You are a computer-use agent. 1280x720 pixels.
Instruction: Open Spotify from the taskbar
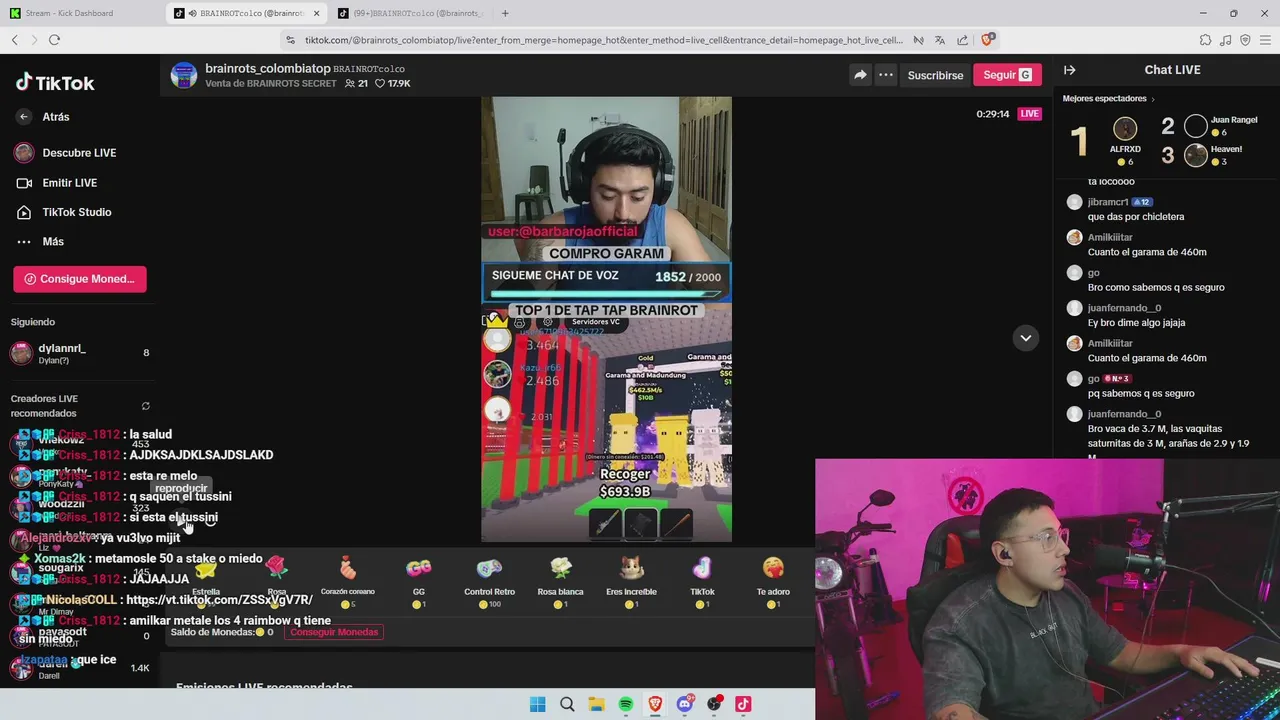pos(625,704)
